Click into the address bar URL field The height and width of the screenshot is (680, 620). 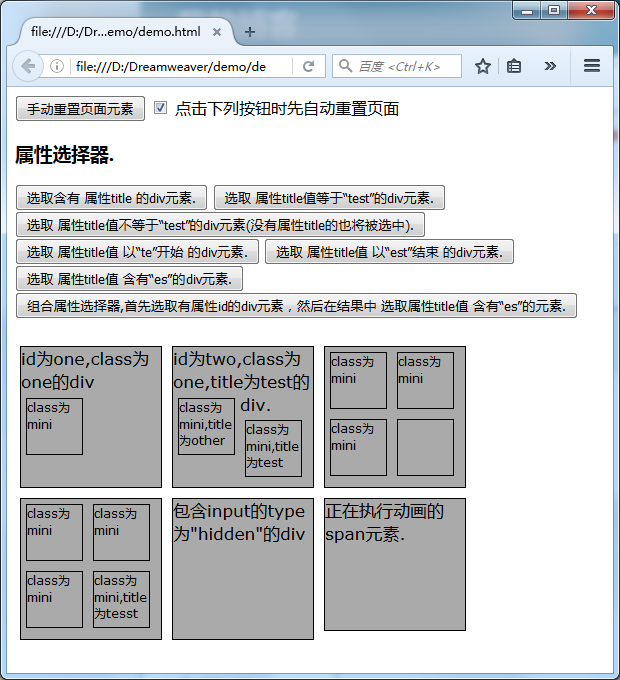[180, 66]
